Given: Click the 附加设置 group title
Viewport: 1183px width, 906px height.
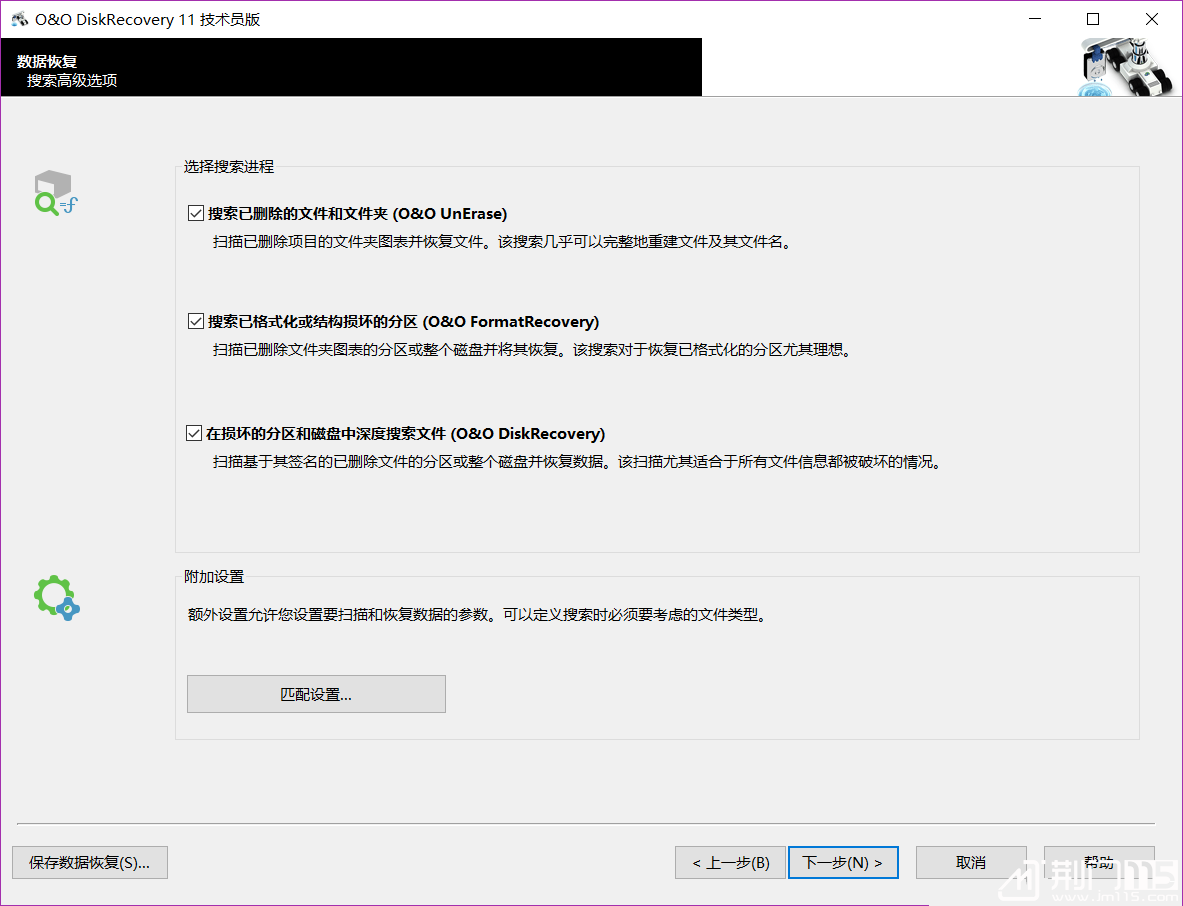Looking at the screenshot, I should [214, 577].
